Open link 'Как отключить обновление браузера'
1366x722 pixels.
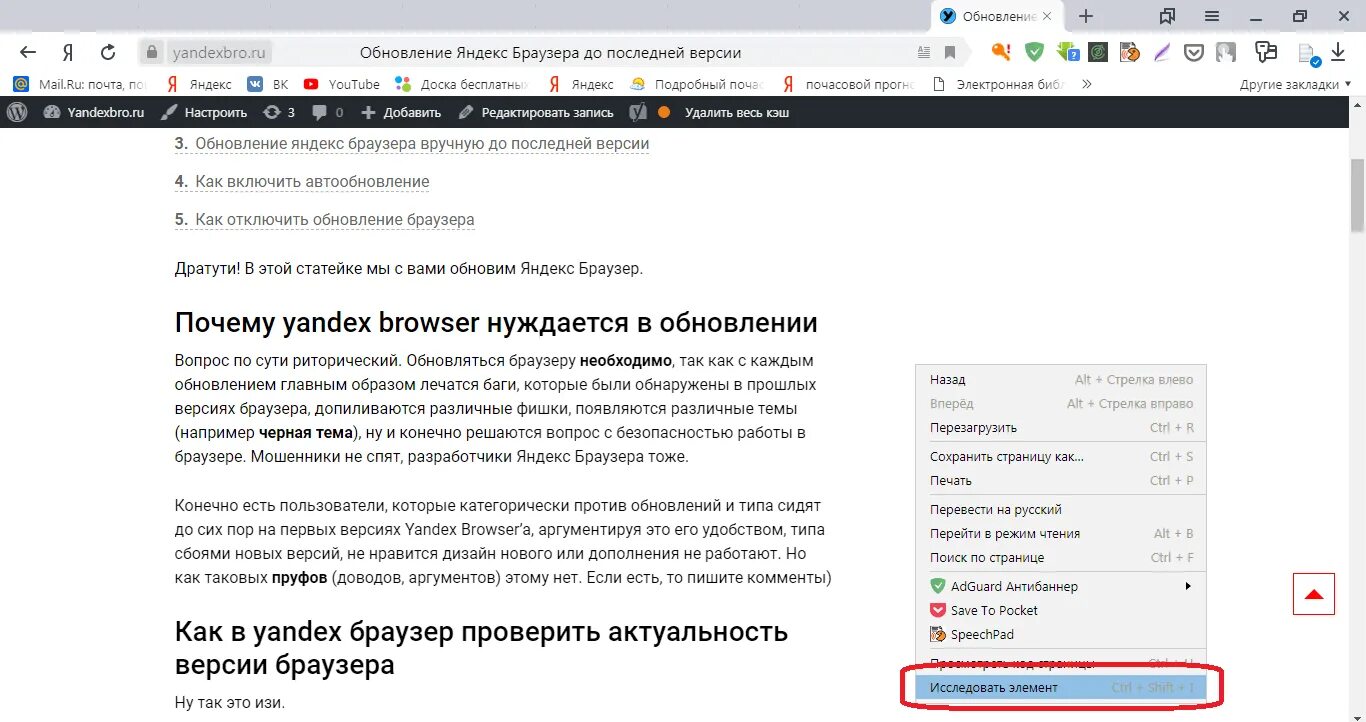(335, 220)
